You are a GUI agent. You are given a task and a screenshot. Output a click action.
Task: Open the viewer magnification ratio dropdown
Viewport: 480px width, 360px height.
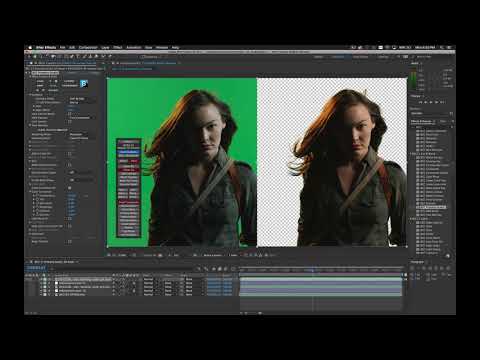pyautogui.click(x=122, y=255)
